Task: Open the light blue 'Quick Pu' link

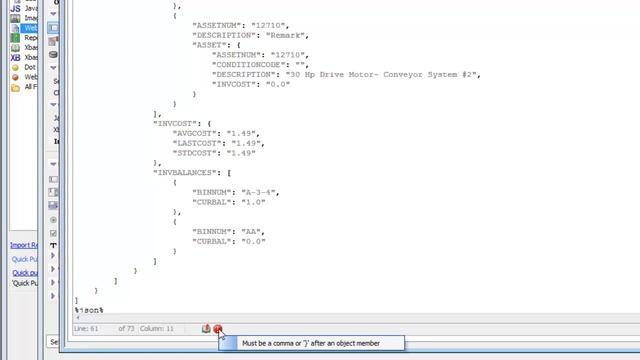Action: [24, 259]
